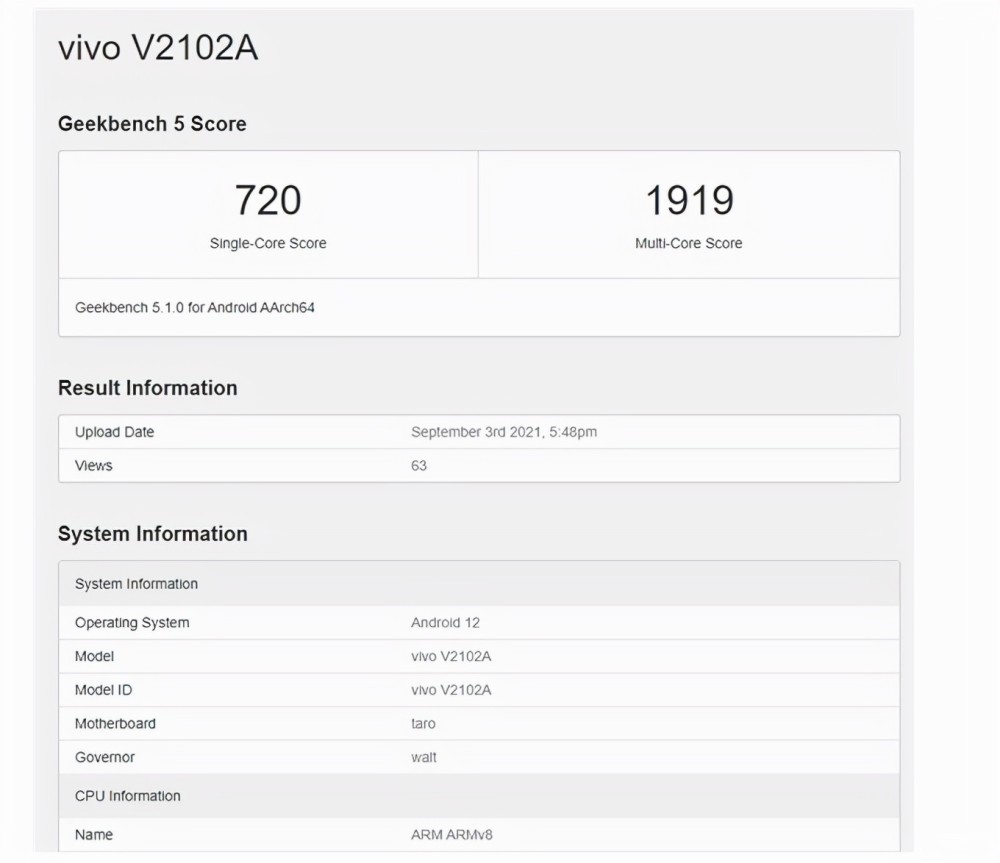Click the 'Model ID' row label
The width and height of the screenshot is (1000, 863).
[103, 690]
